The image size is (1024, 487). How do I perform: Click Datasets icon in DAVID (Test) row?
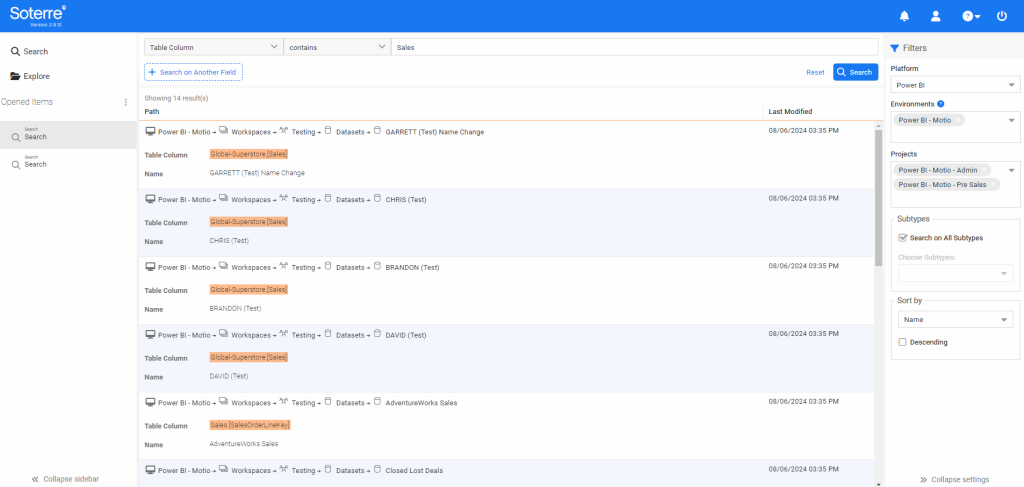(x=328, y=335)
